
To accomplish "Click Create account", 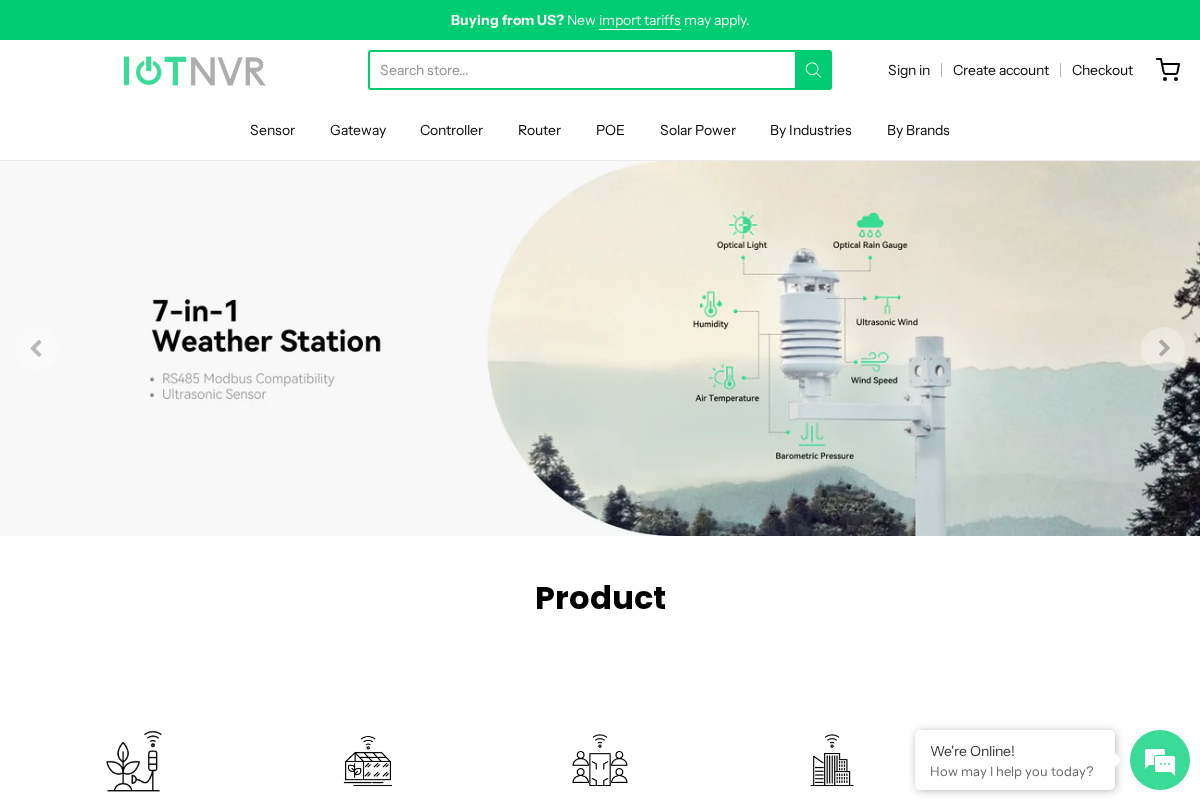I will (1001, 70).
